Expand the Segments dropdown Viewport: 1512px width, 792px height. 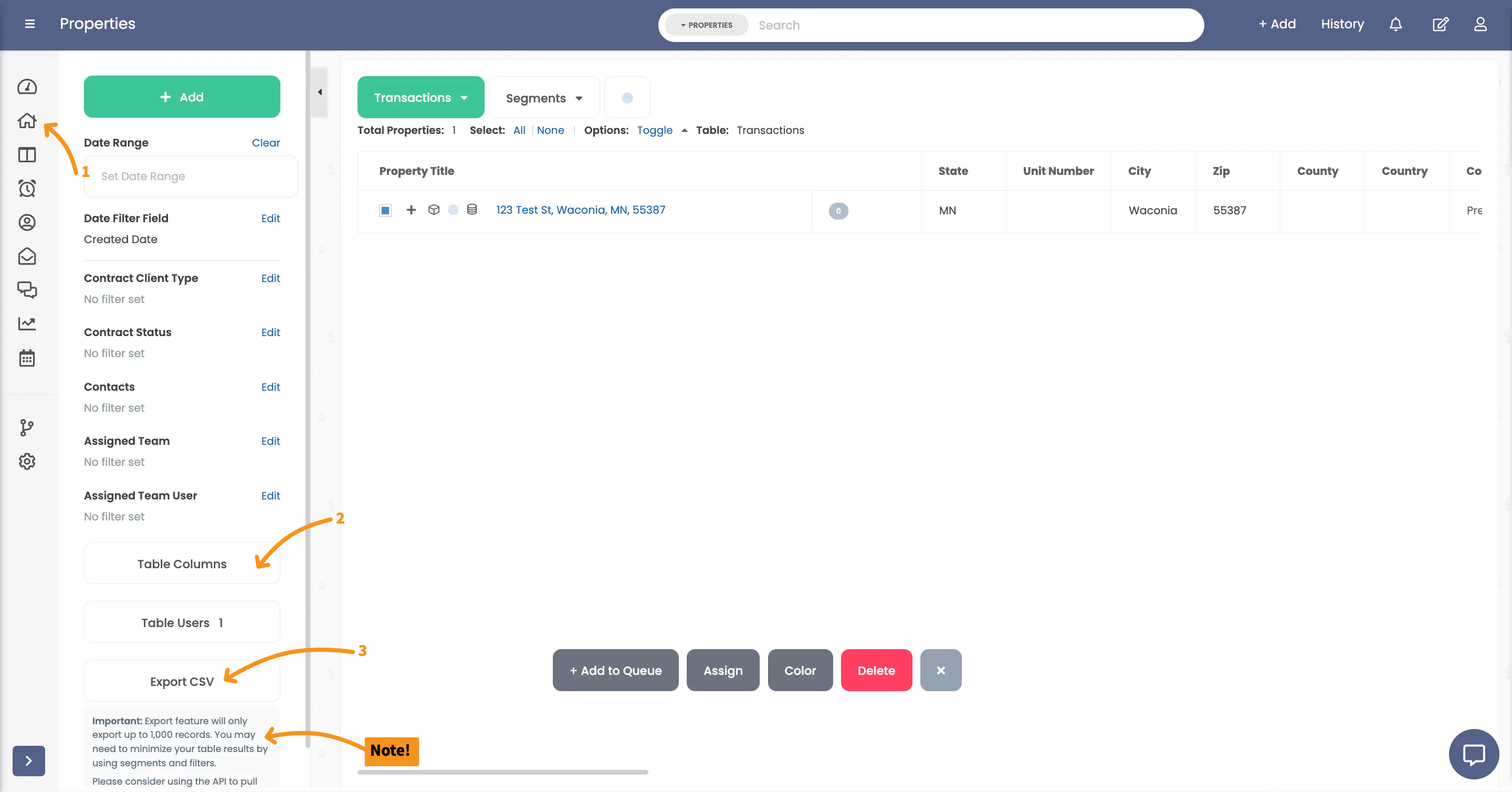tap(543, 98)
